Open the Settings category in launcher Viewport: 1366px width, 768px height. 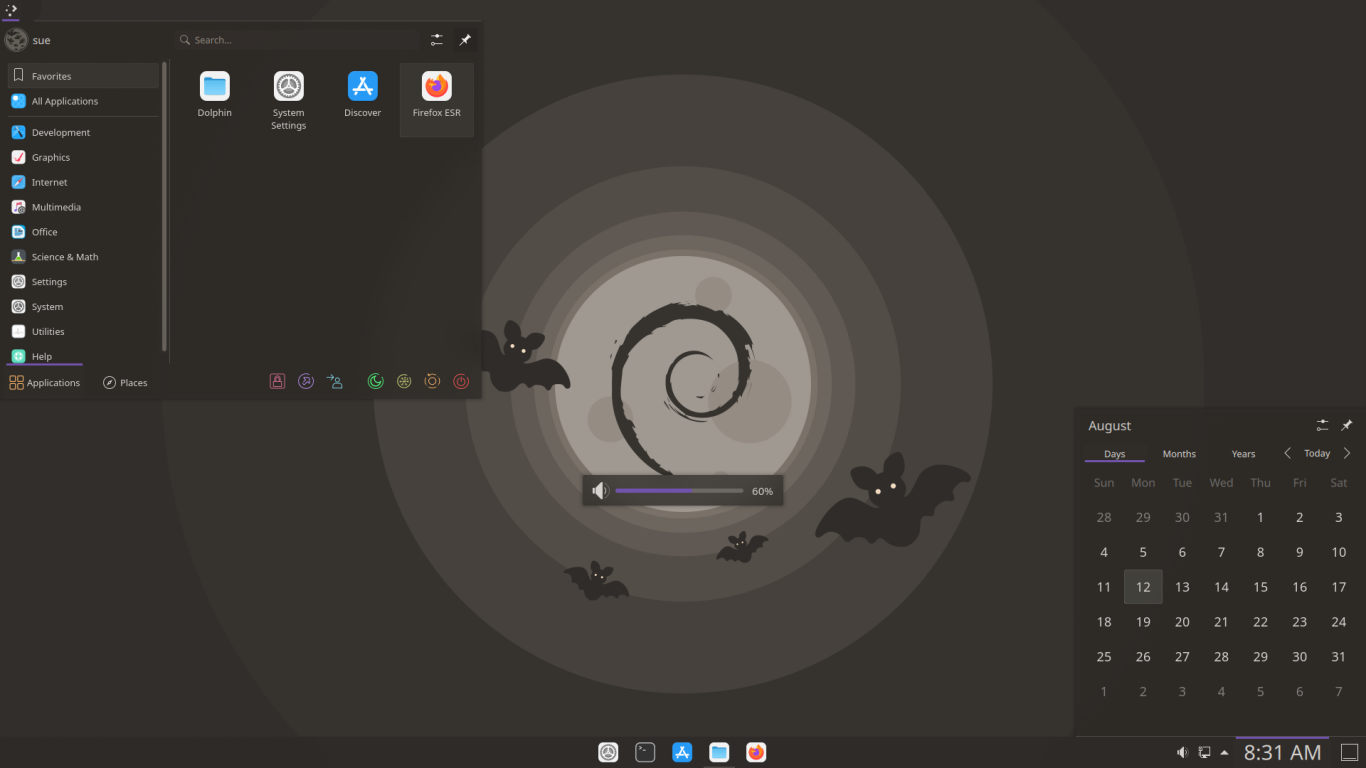pyautogui.click(x=83, y=282)
